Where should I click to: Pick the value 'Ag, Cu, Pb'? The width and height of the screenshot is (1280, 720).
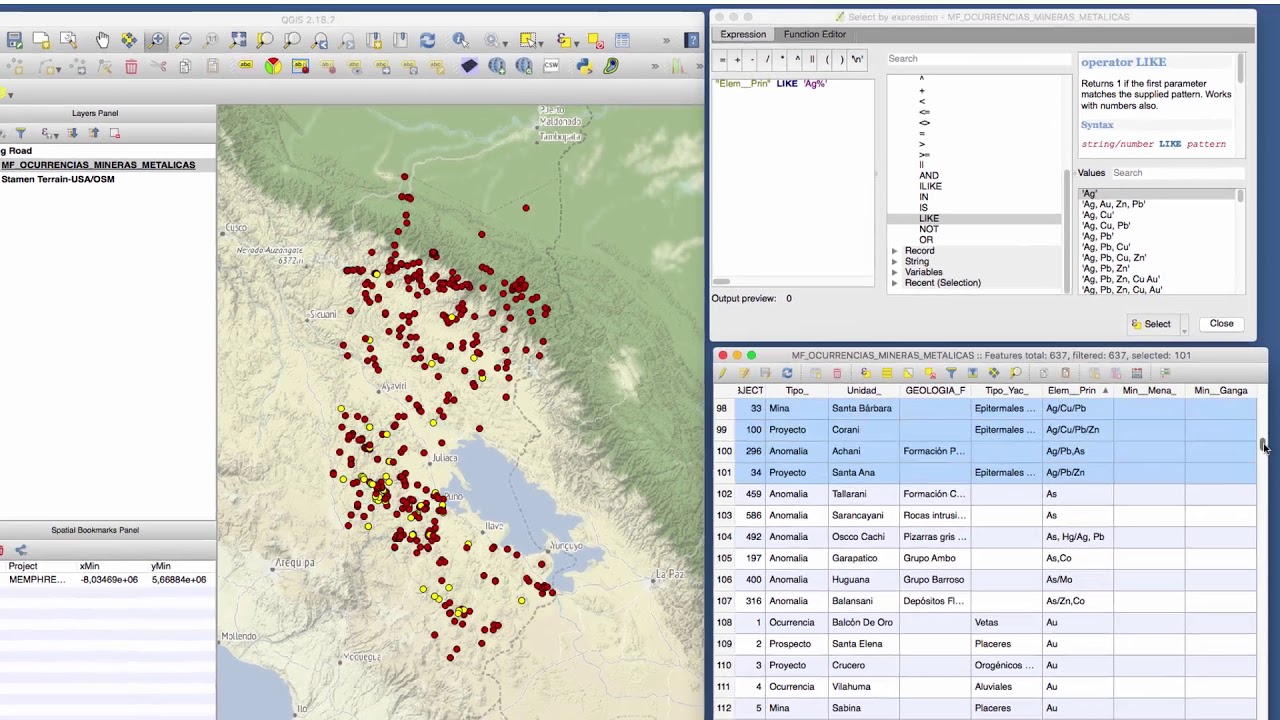coord(1106,226)
